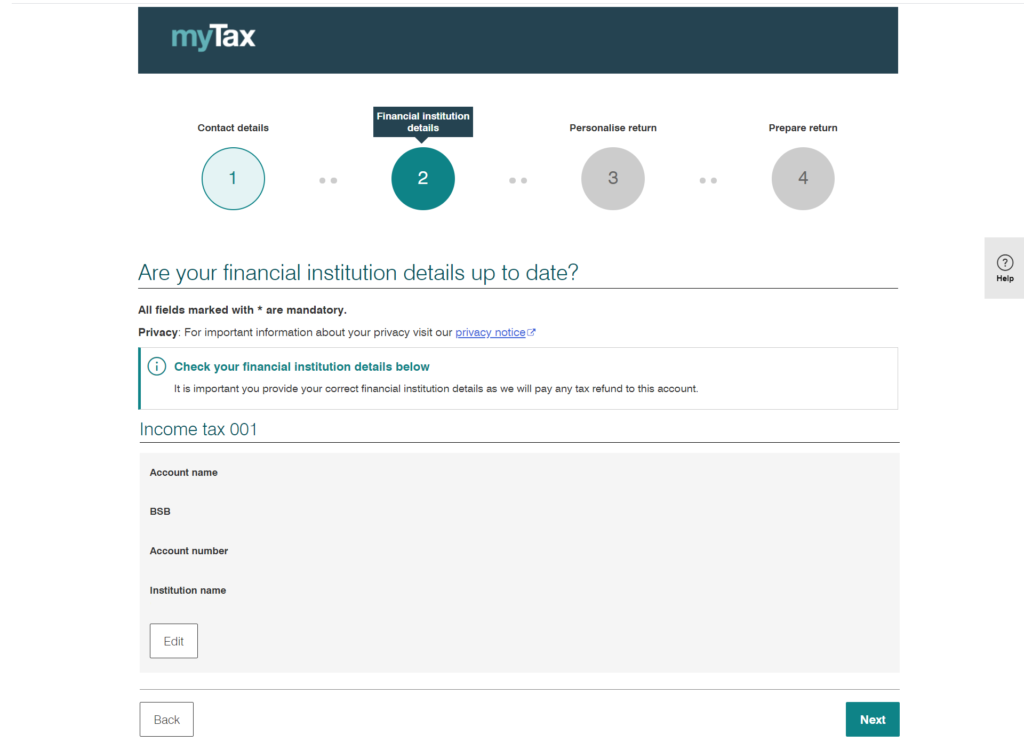Image resolution: width=1024 pixels, height=750 pixels.
Task: Click the Account name field label
Action: pos(184,472)
